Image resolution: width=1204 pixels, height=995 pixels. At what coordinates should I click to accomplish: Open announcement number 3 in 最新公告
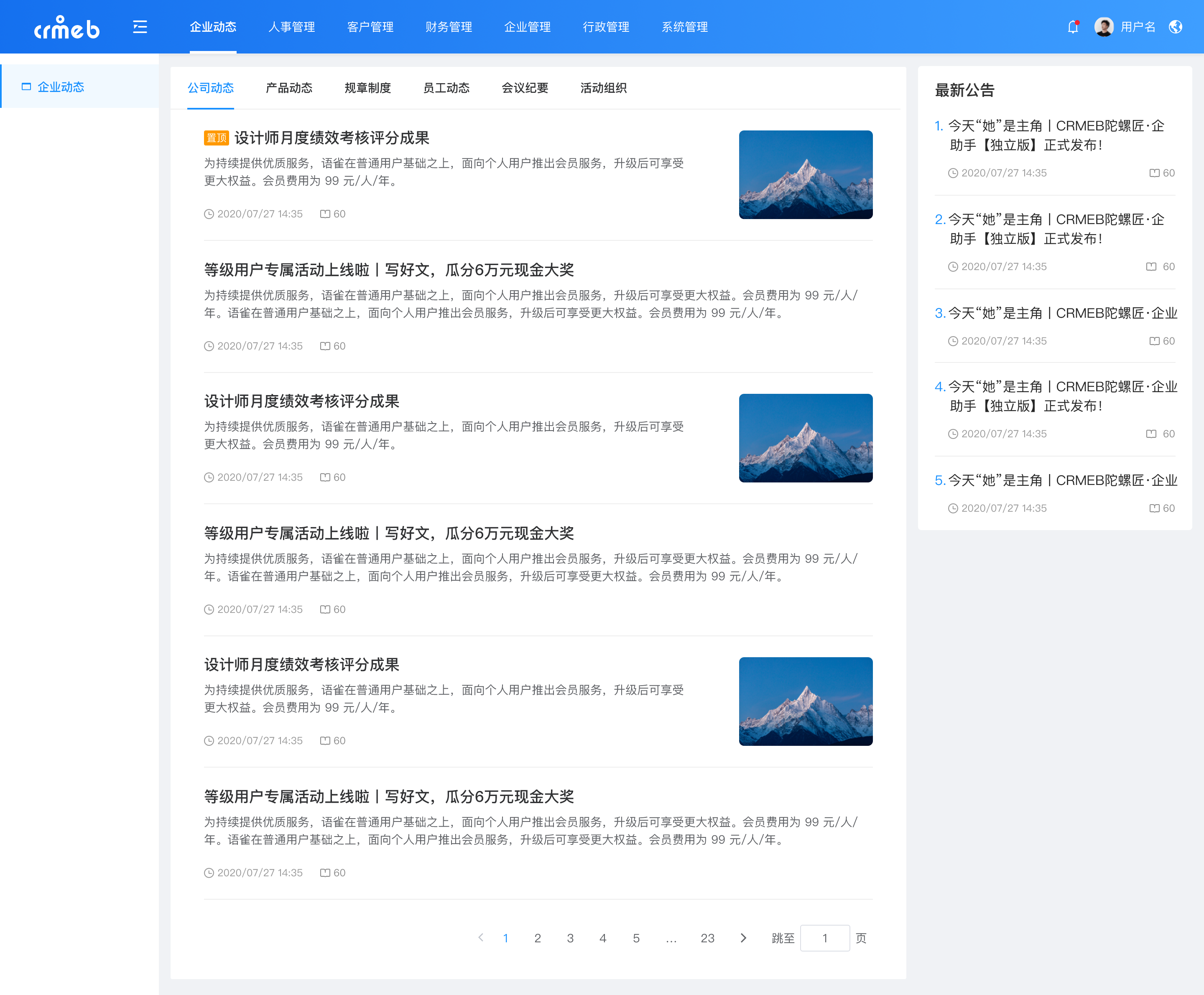tap(1056, 313)
